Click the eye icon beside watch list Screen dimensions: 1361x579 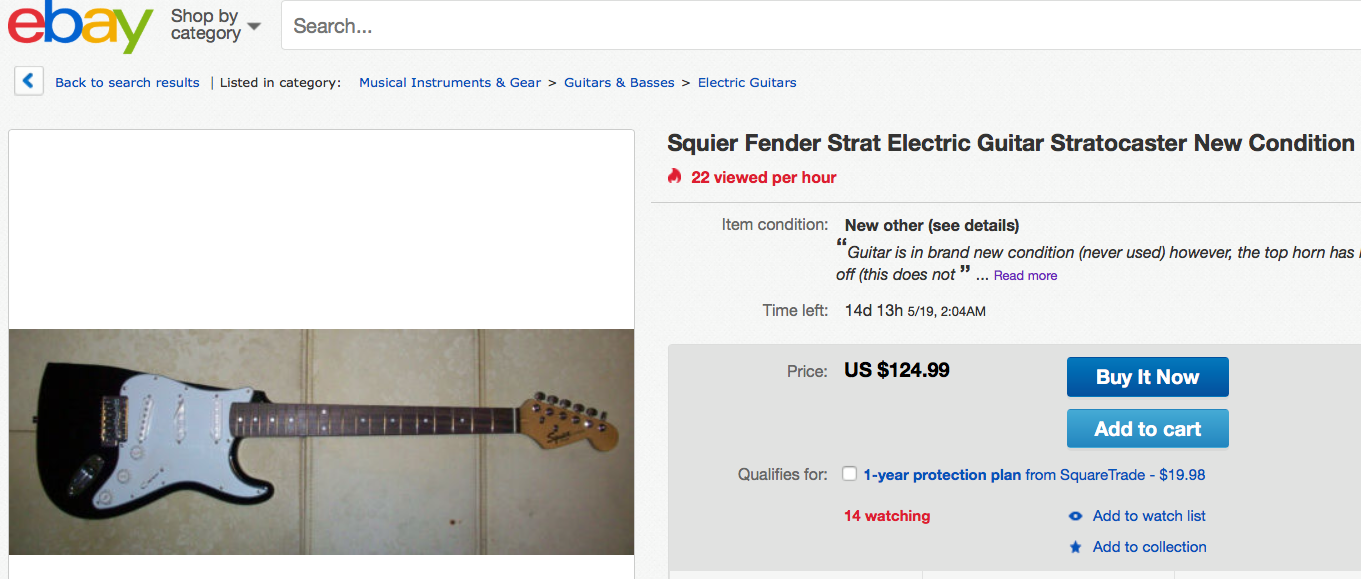click(1075, 516)
